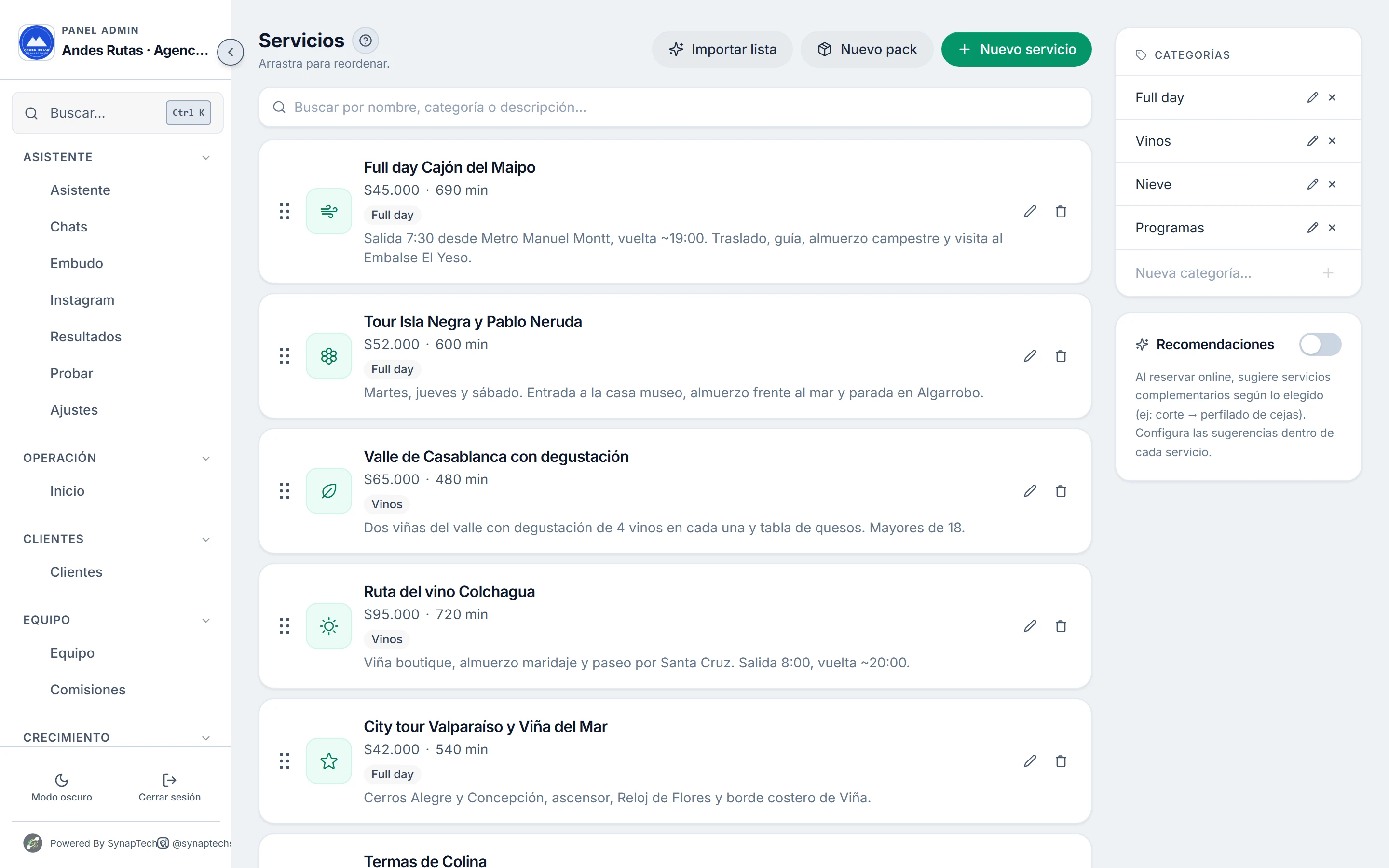Screen dimensions: 1389x868
Task: Rename the Vinos category with pencil icon
Action: click(1313, 141)
